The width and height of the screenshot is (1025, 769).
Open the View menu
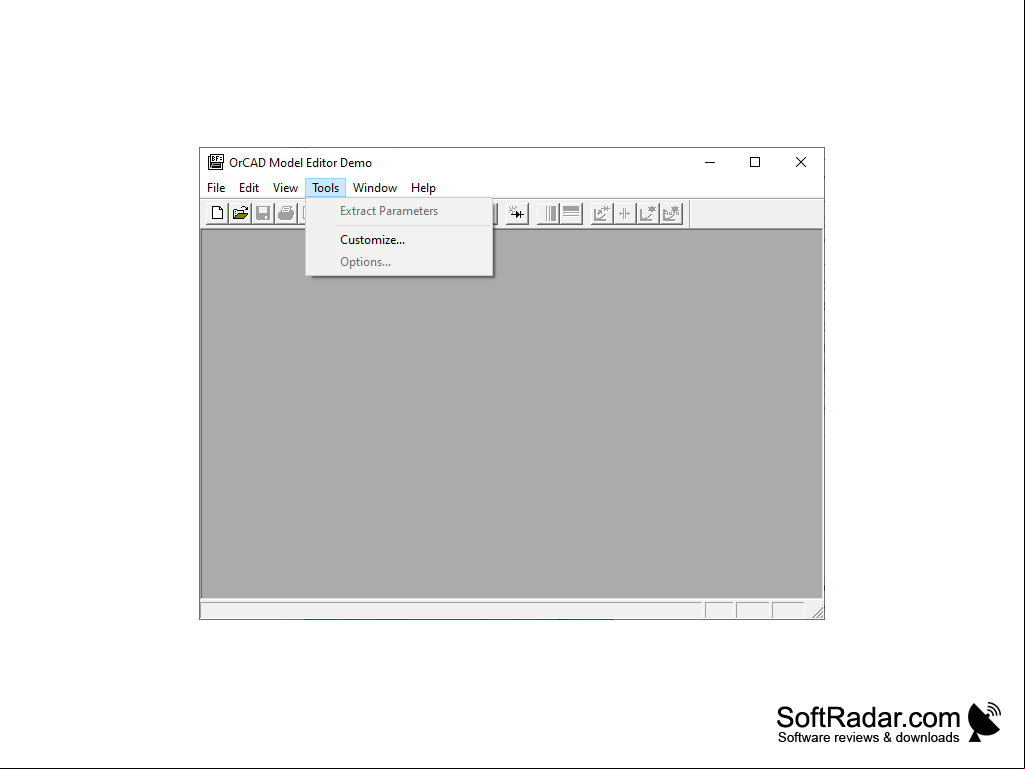pyautogui.click(x=285, y=188)
